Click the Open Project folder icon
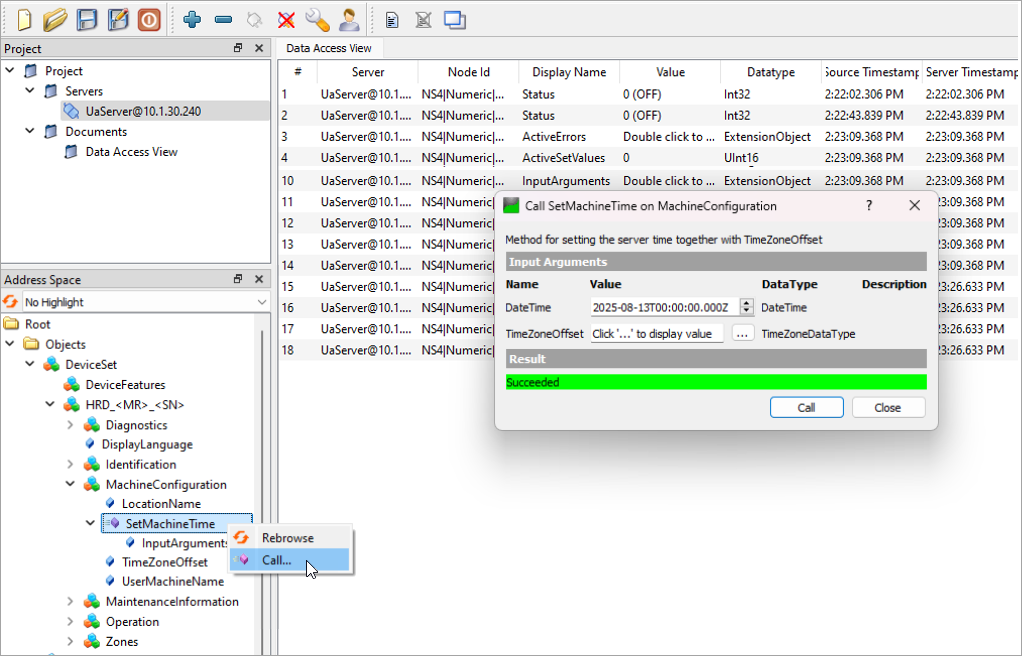The height and width of the screenshot is (656, 1022). pos(55,19)
